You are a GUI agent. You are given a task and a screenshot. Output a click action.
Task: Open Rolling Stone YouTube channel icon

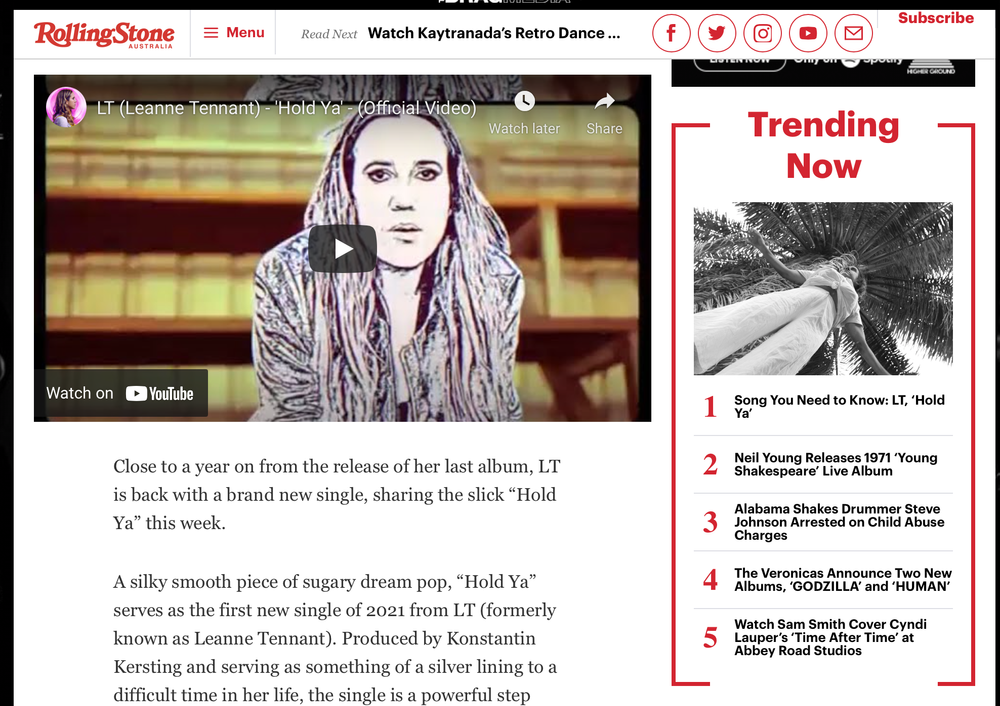tap(808, 33)
